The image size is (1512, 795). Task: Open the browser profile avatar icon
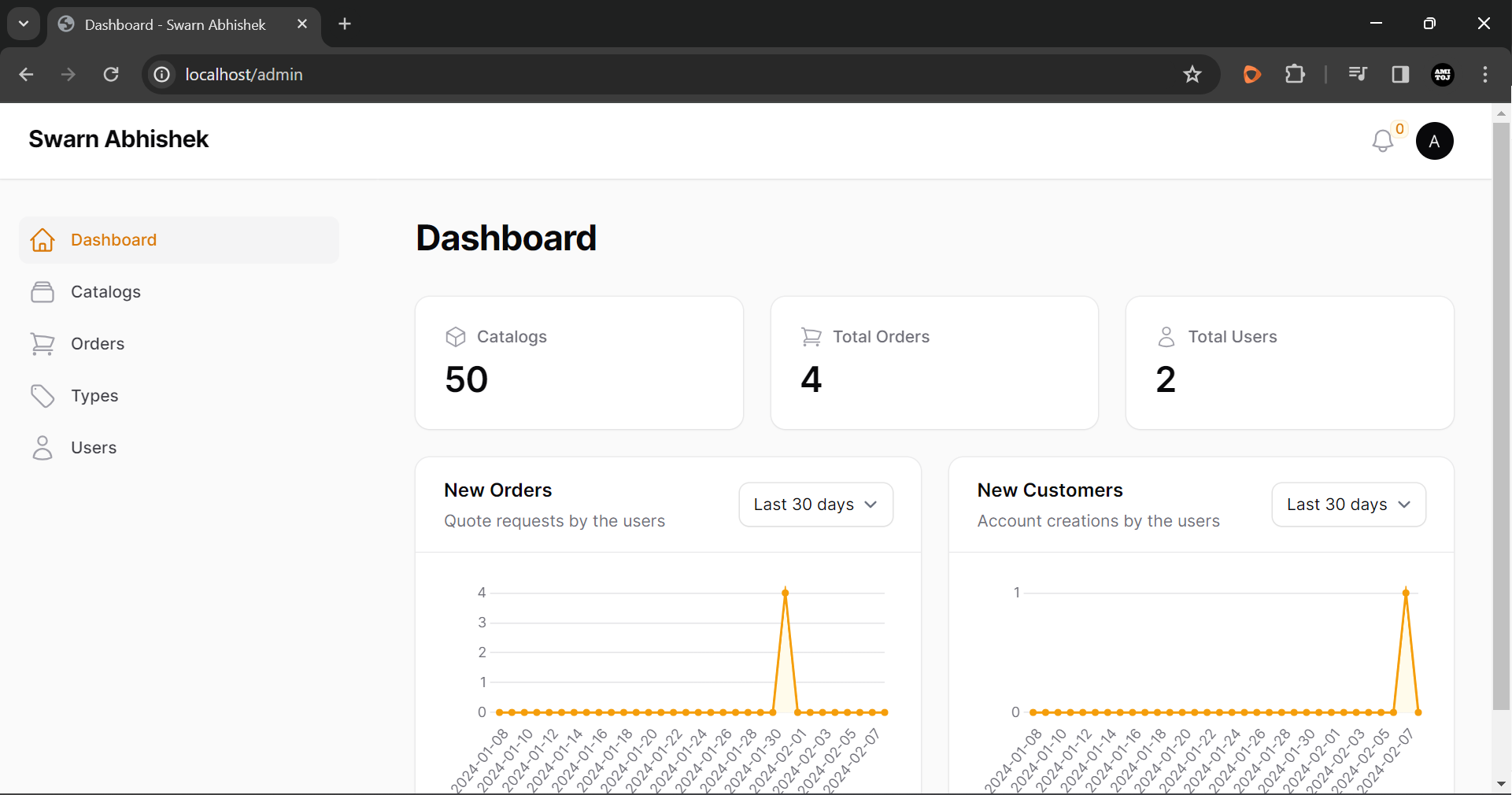pyautogui.click(x=1443, y=74)
